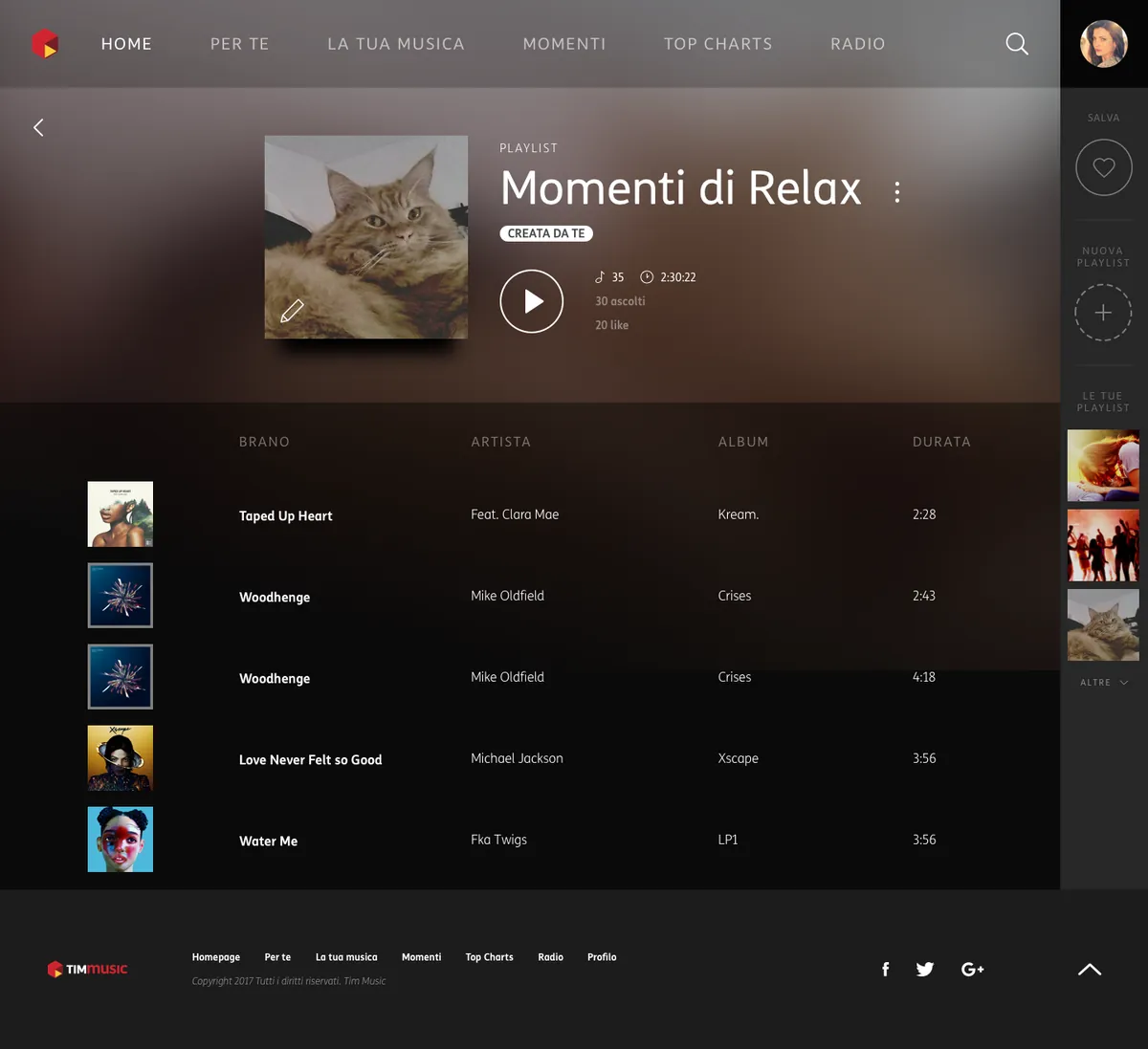Open the Twitter footer icon
The width and height of the screenshot is (1148, 1049).
(925, 970)
